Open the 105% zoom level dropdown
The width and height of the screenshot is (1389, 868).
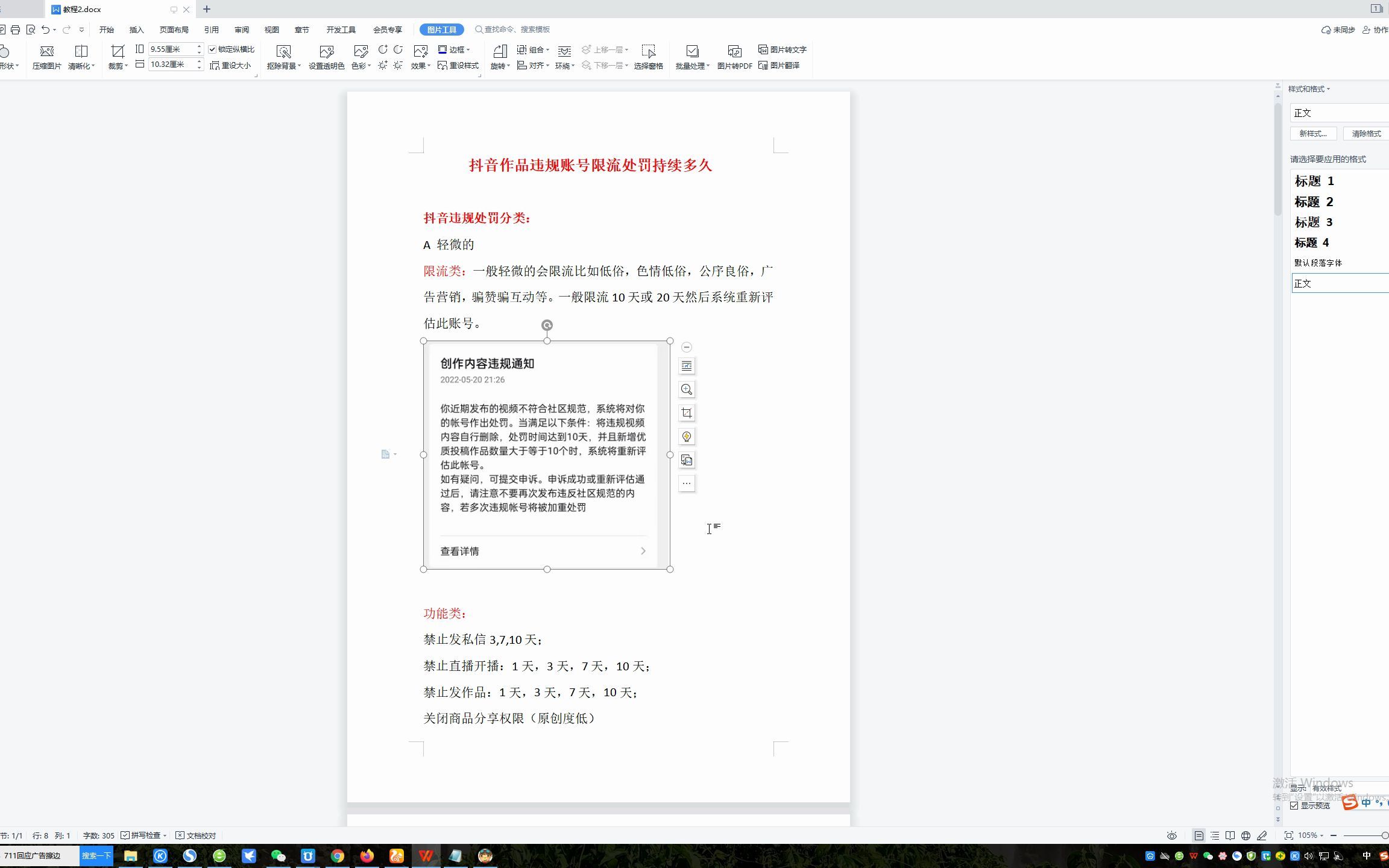[x=1311, y=835]
